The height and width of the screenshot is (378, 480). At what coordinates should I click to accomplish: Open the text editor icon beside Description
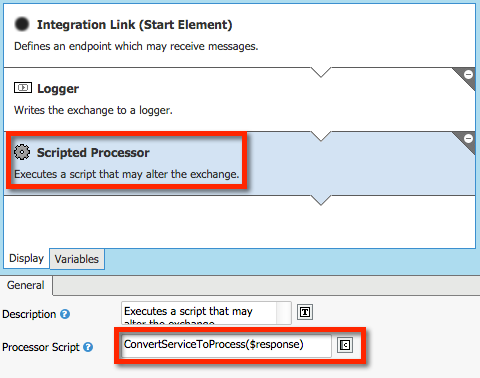pyautogui.click(x=305, y=312)
